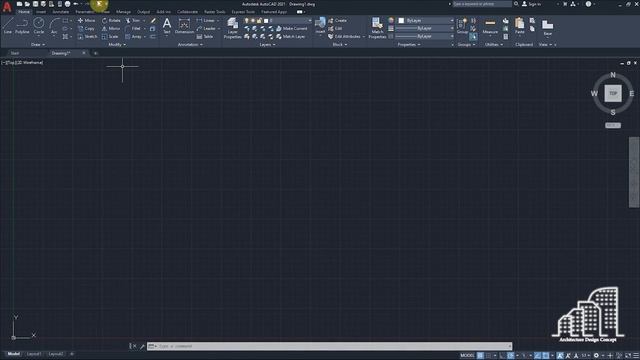This screenshot has height=360, width=640.
Task: Activate the Mirror command
Action: coord(111,29)
